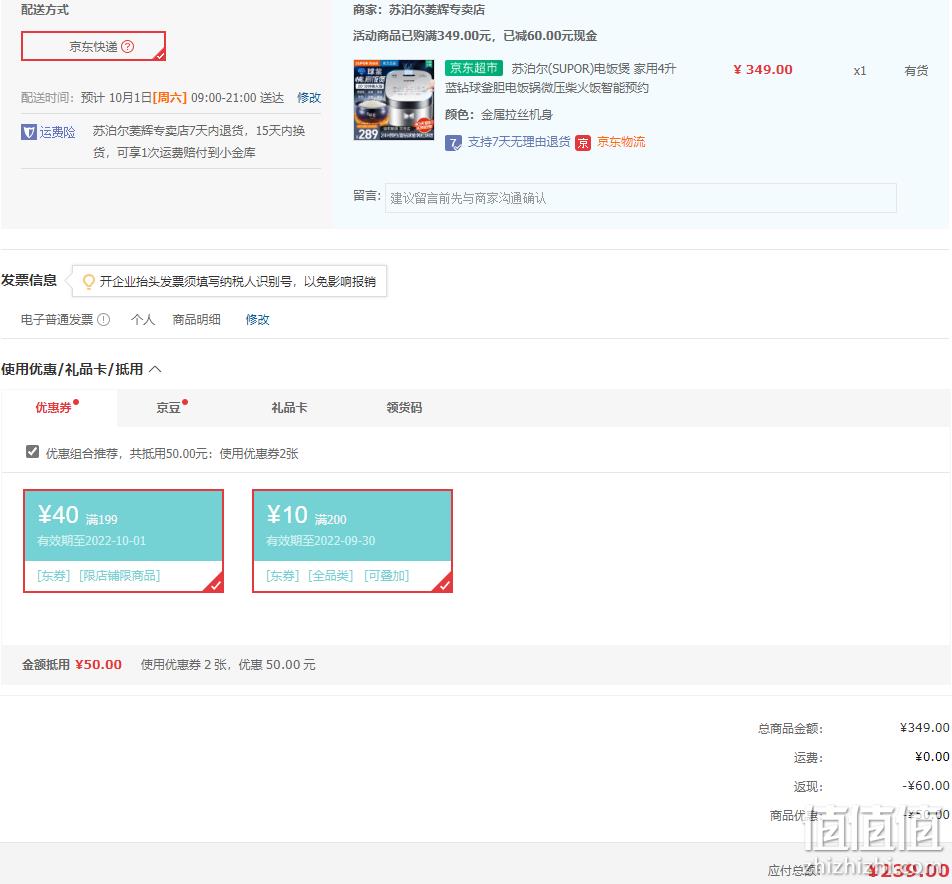Click the help icon beside 京东快递

click(128, 47)
